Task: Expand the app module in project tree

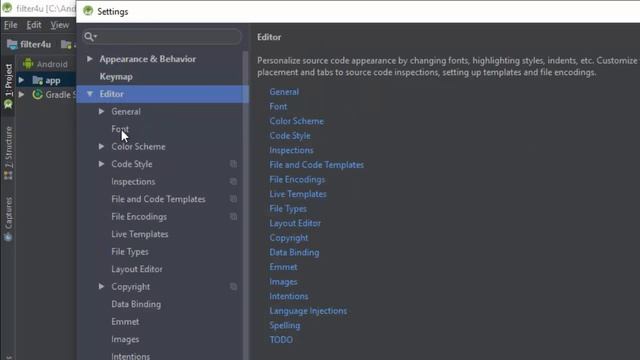Action: pyautogui.click(x=21, y=80)
